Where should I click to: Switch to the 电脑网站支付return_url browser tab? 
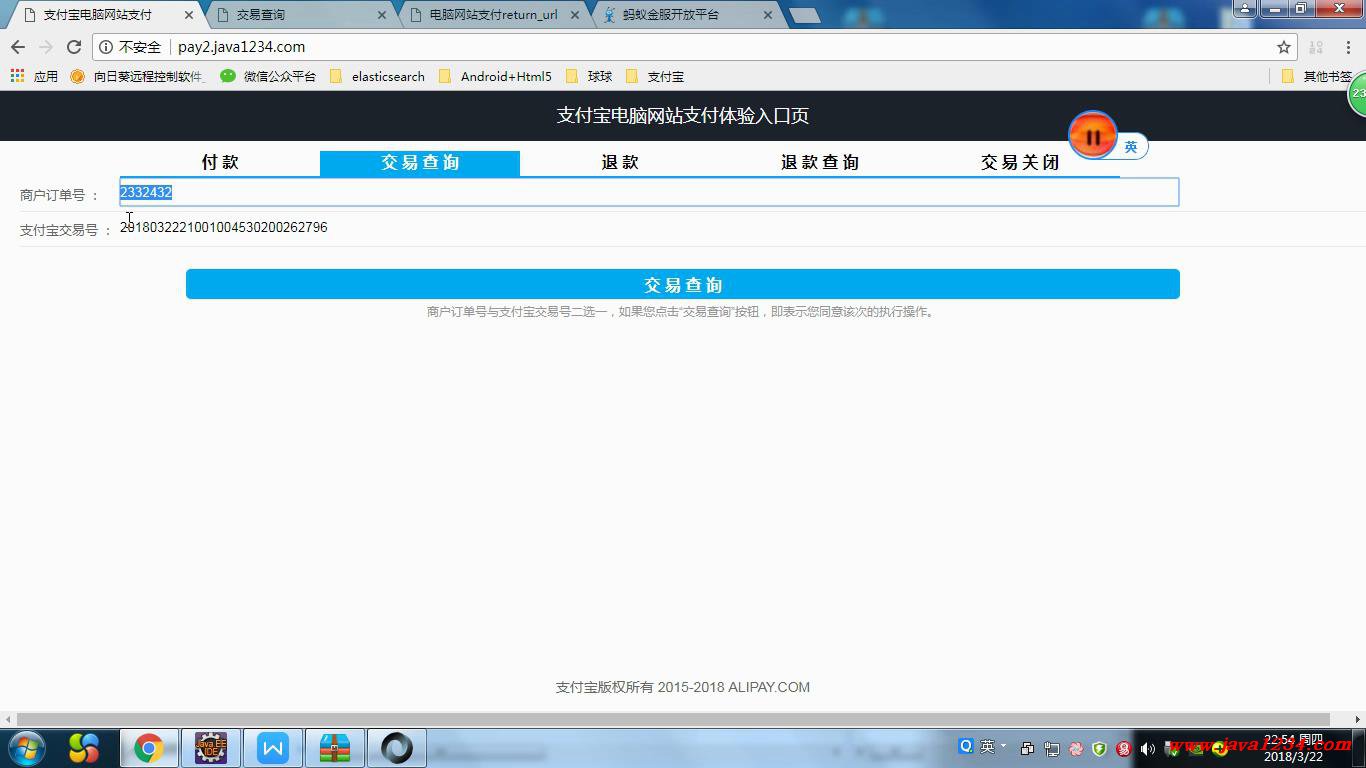pyautogui.click(x=493, y=15)
